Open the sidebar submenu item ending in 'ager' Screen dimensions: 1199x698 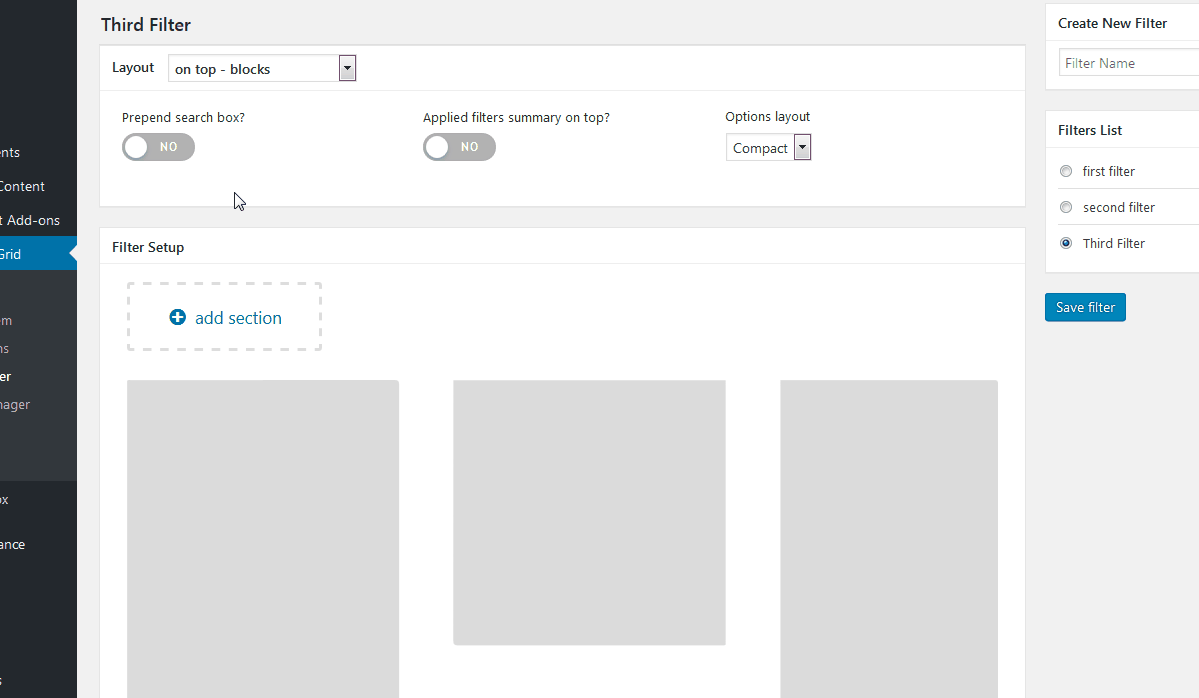(x=15, y=404)
